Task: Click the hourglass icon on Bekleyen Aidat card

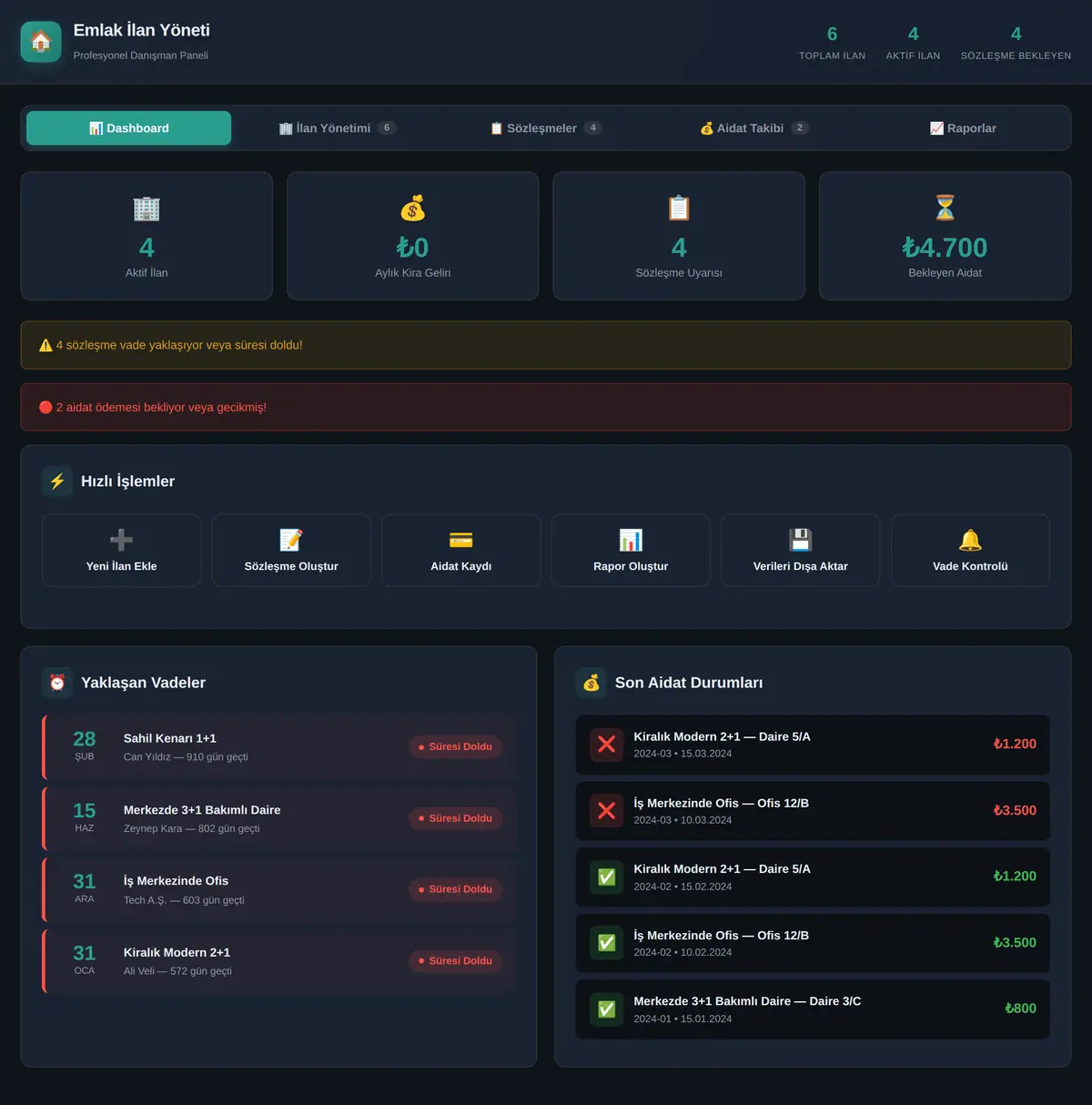Action: tap(945, 208)
